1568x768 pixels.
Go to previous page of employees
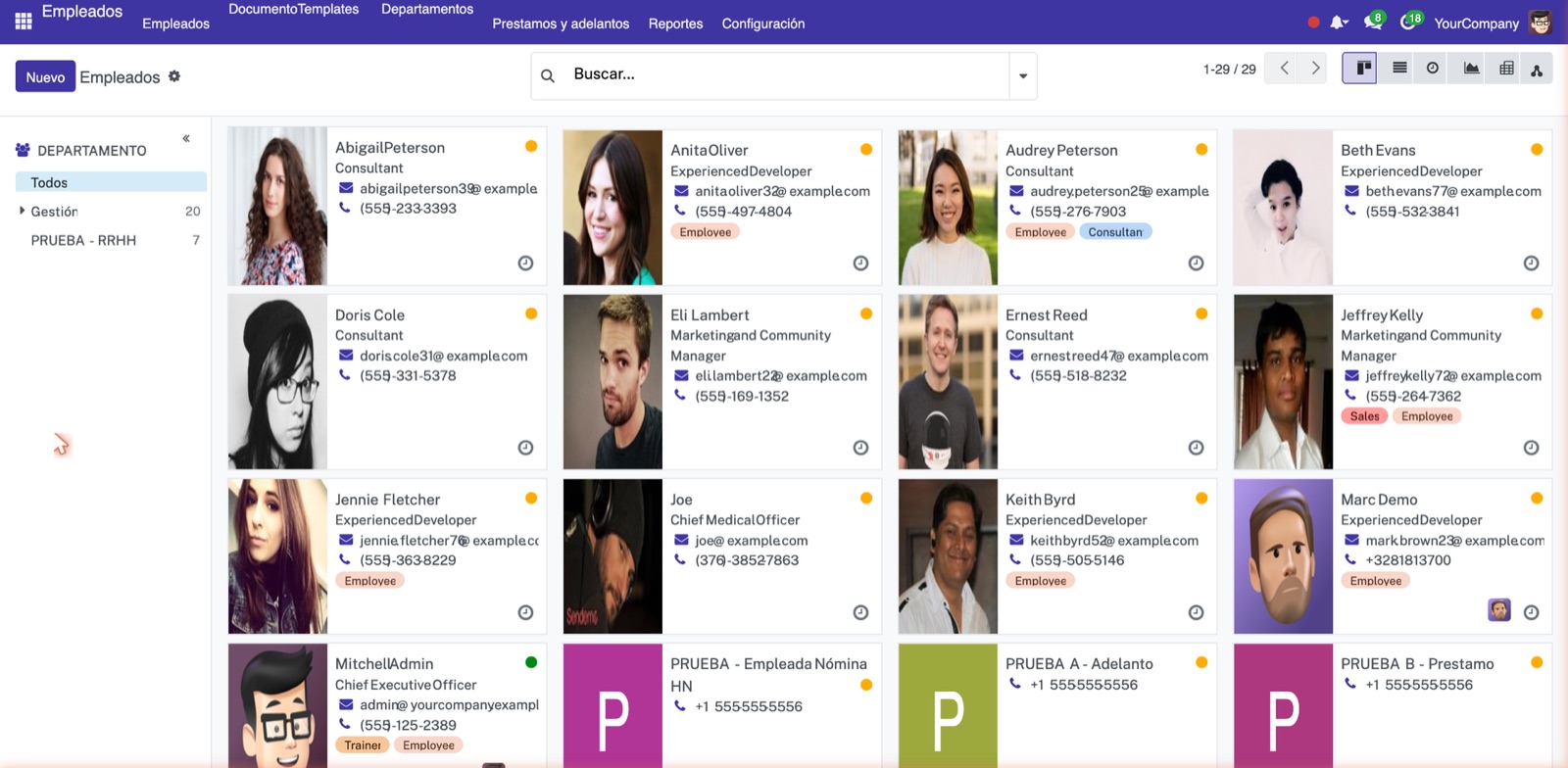click(x=1284, y=68)
